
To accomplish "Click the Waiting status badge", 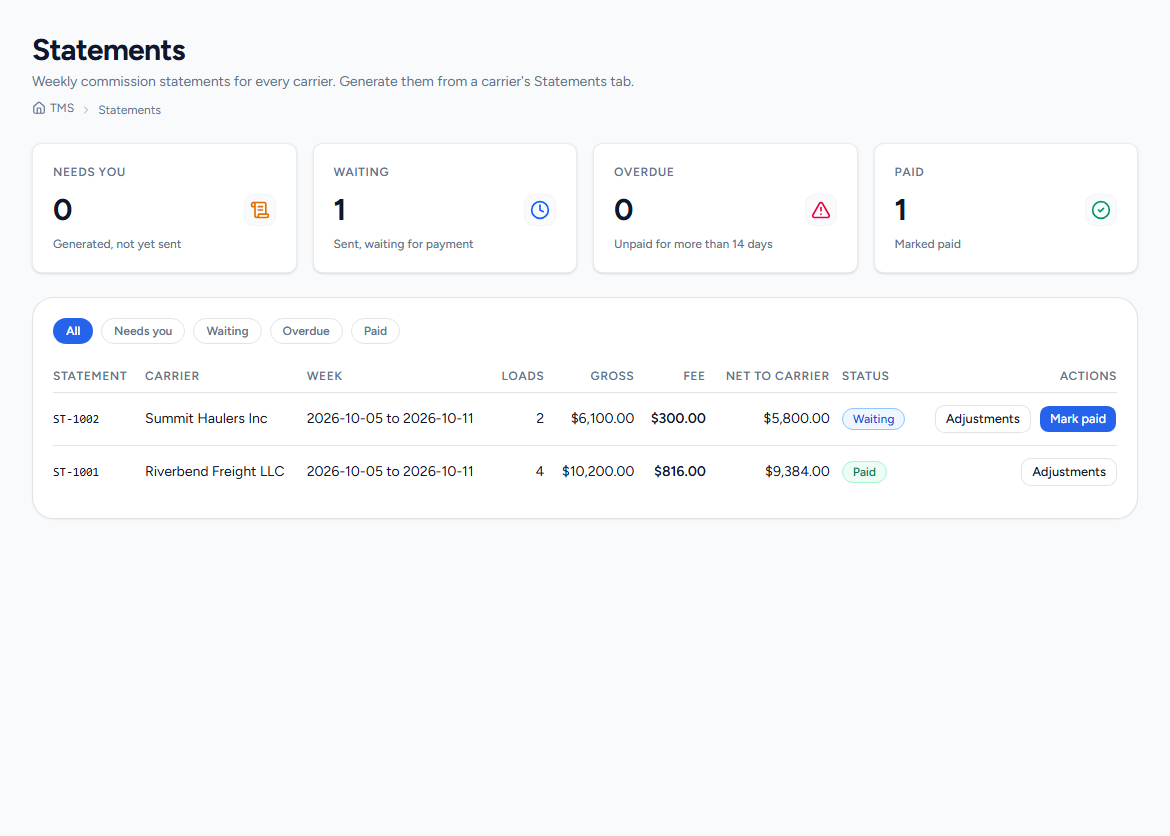I will 873,419.
